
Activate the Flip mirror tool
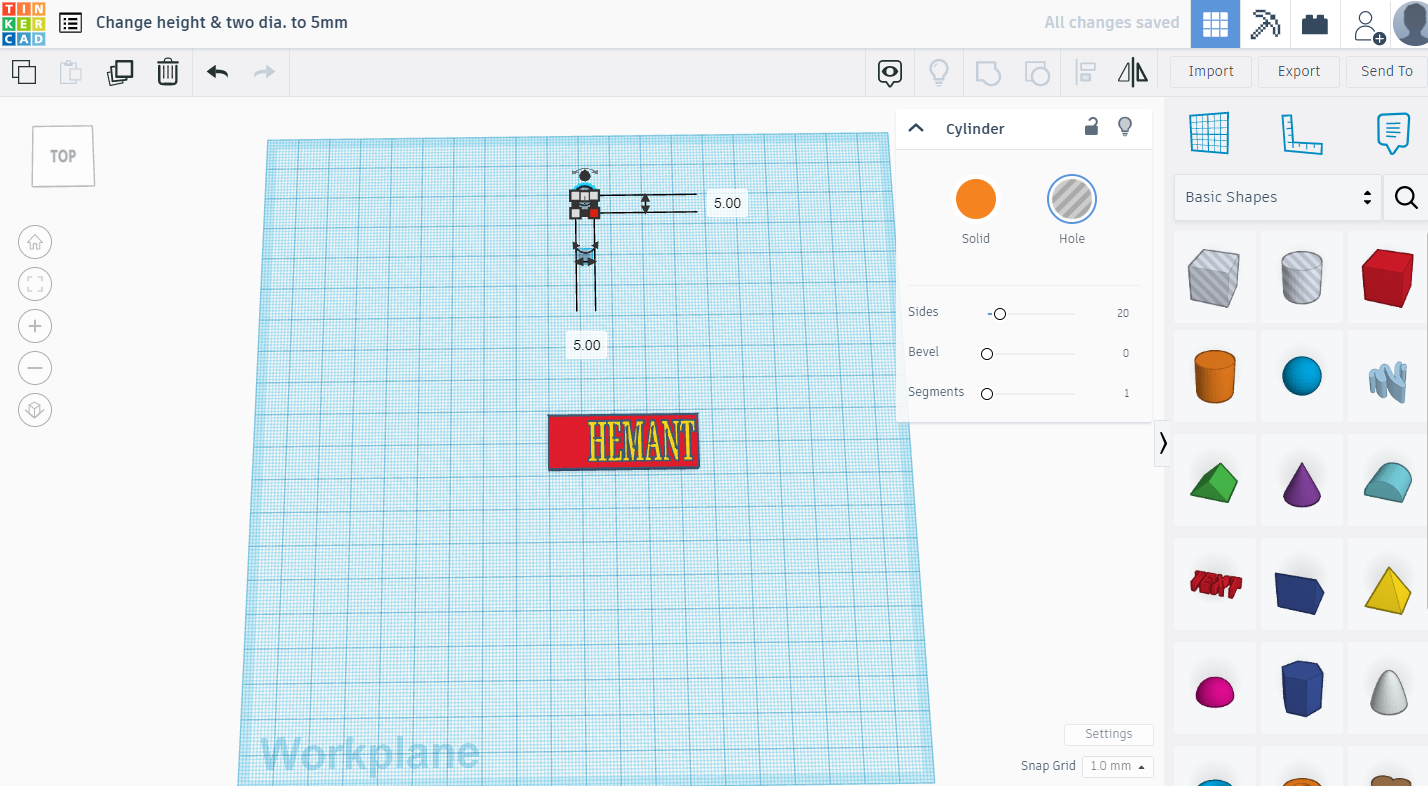coord(1133,72)
